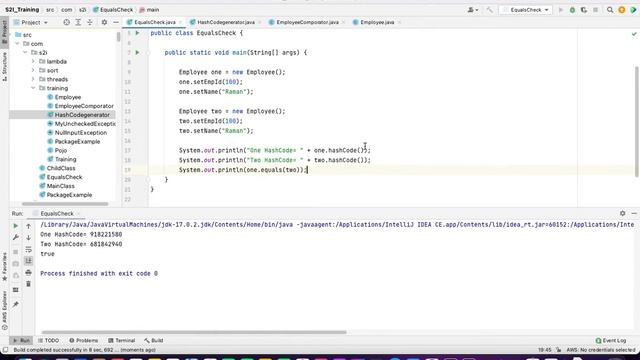
Task: Run main method from gutter arrow
Action: 138,53
